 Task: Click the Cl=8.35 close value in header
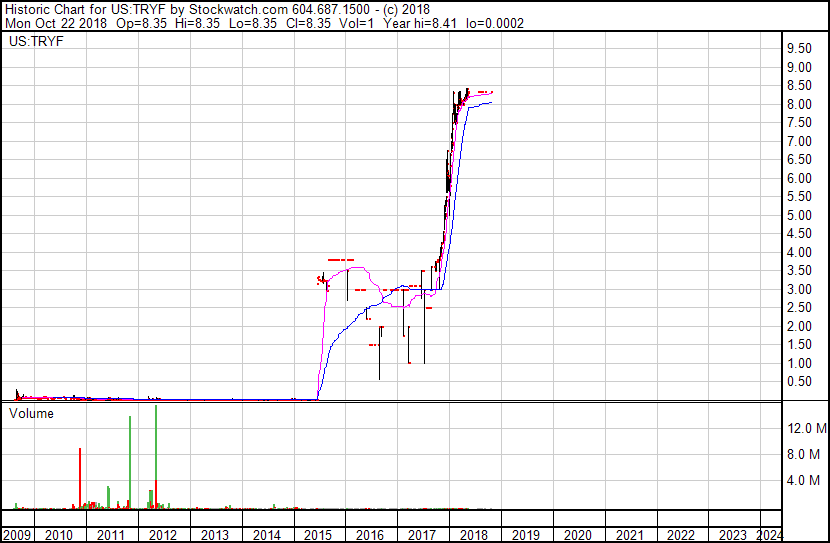point(308,23)
